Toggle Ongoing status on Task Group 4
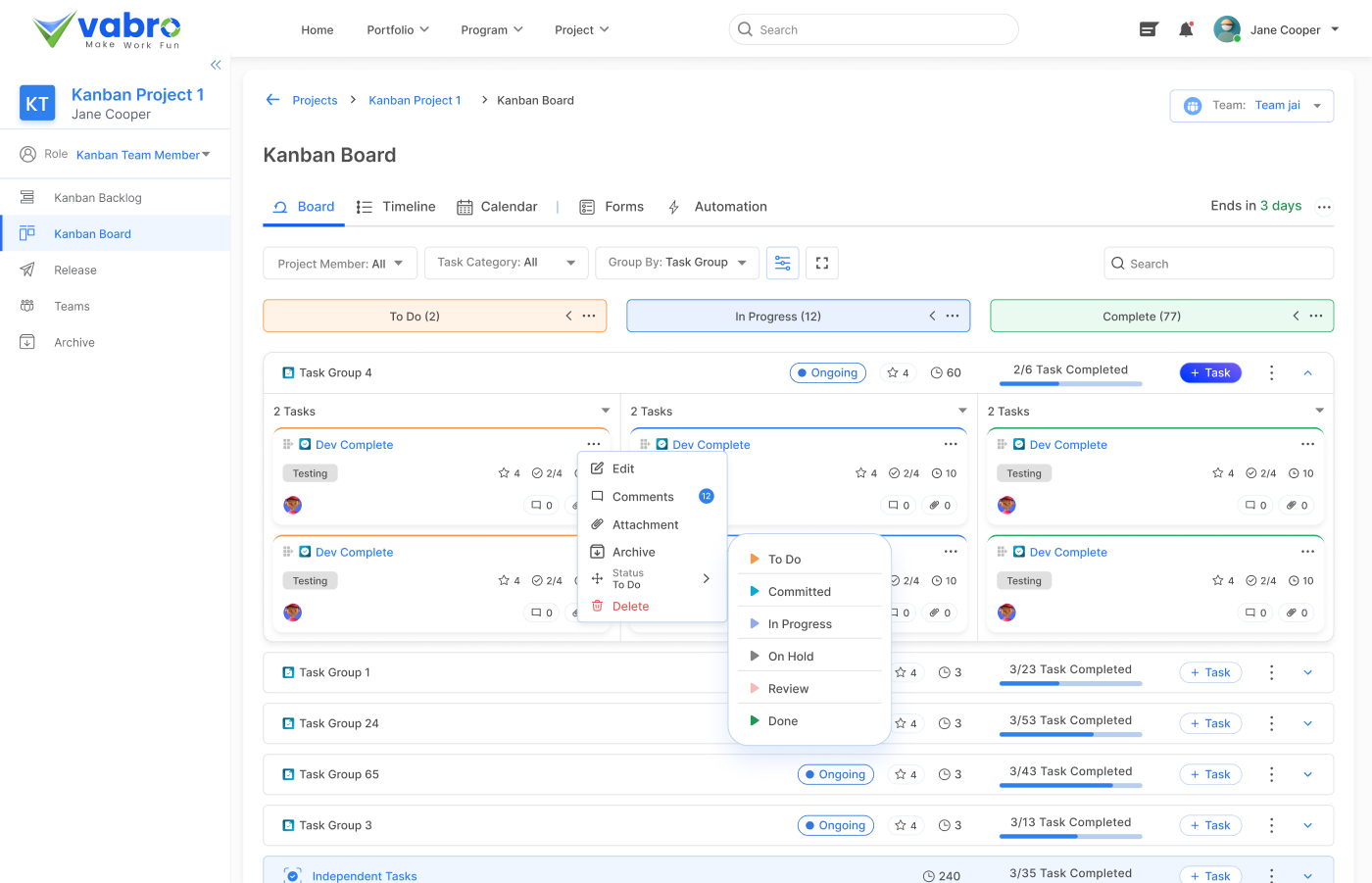Screen dimensions: 1372x883 [828, 372]
